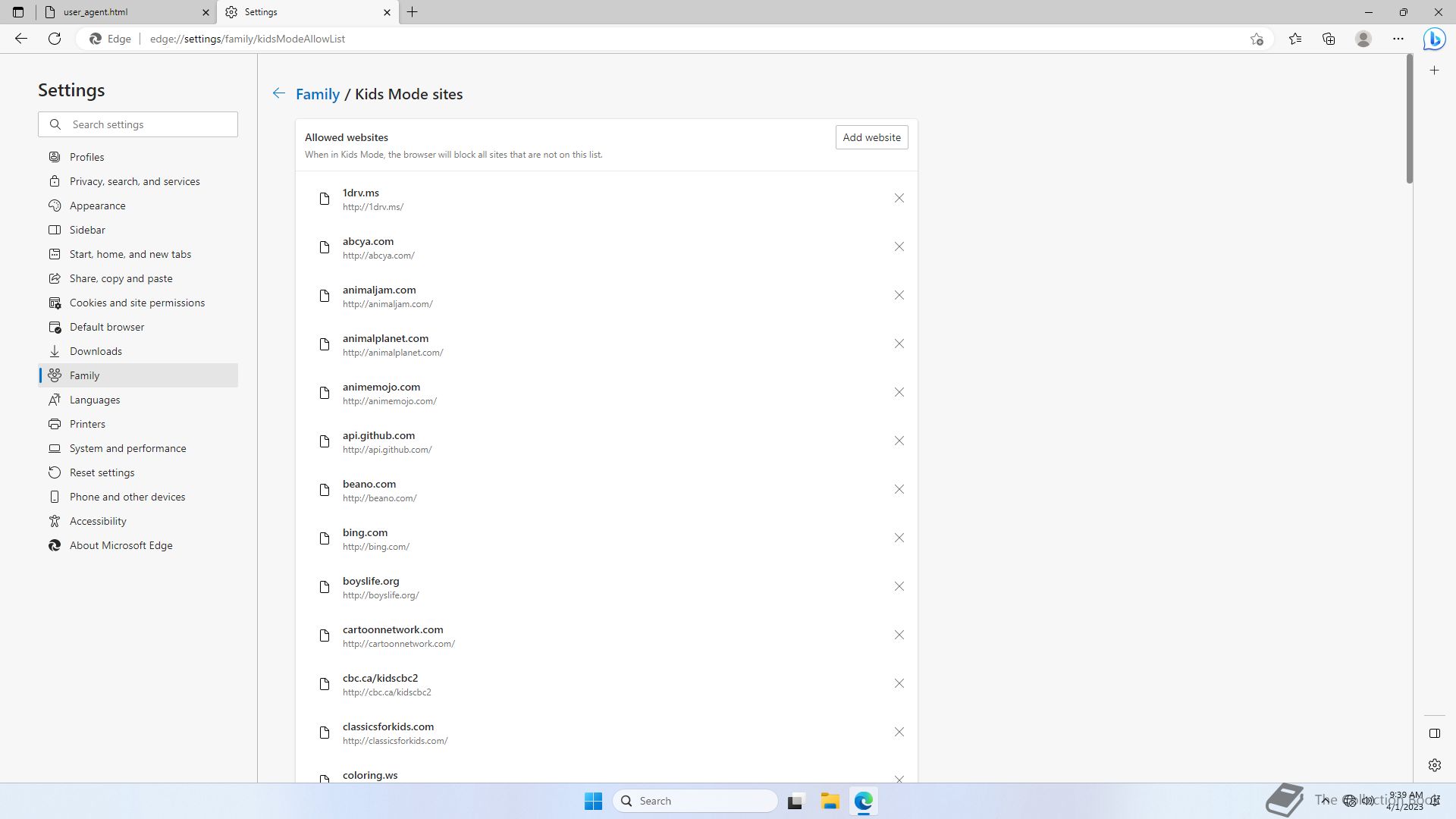Remove 1drv.ms from allowed websites
Viewport: 1456px width, 819px height.
pyautogui.click(x=899, y=198)
